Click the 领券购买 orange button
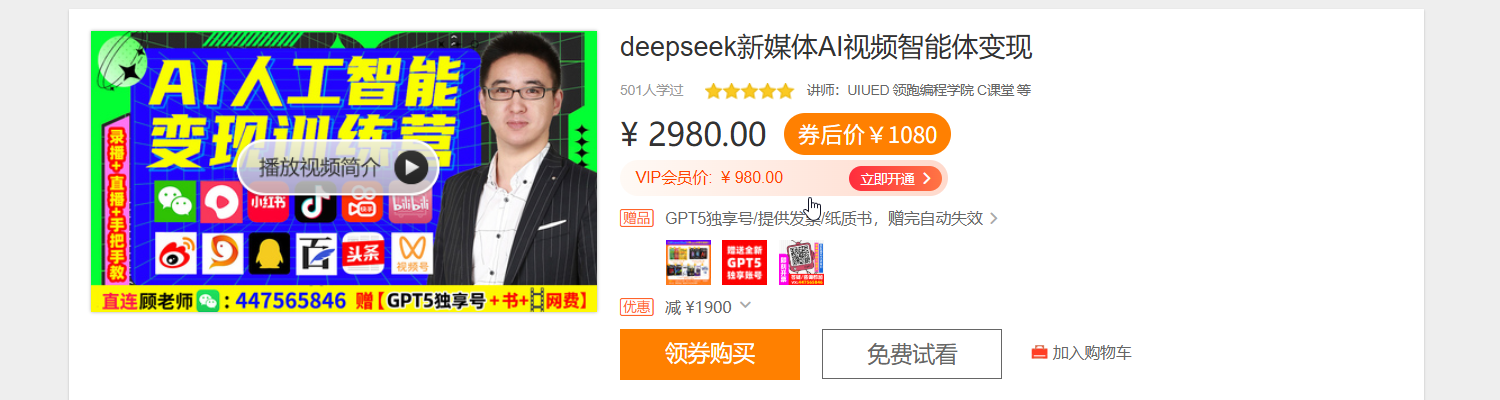Image resolution: width=1500 pixels, height=400 pixels. click(710, 354)
